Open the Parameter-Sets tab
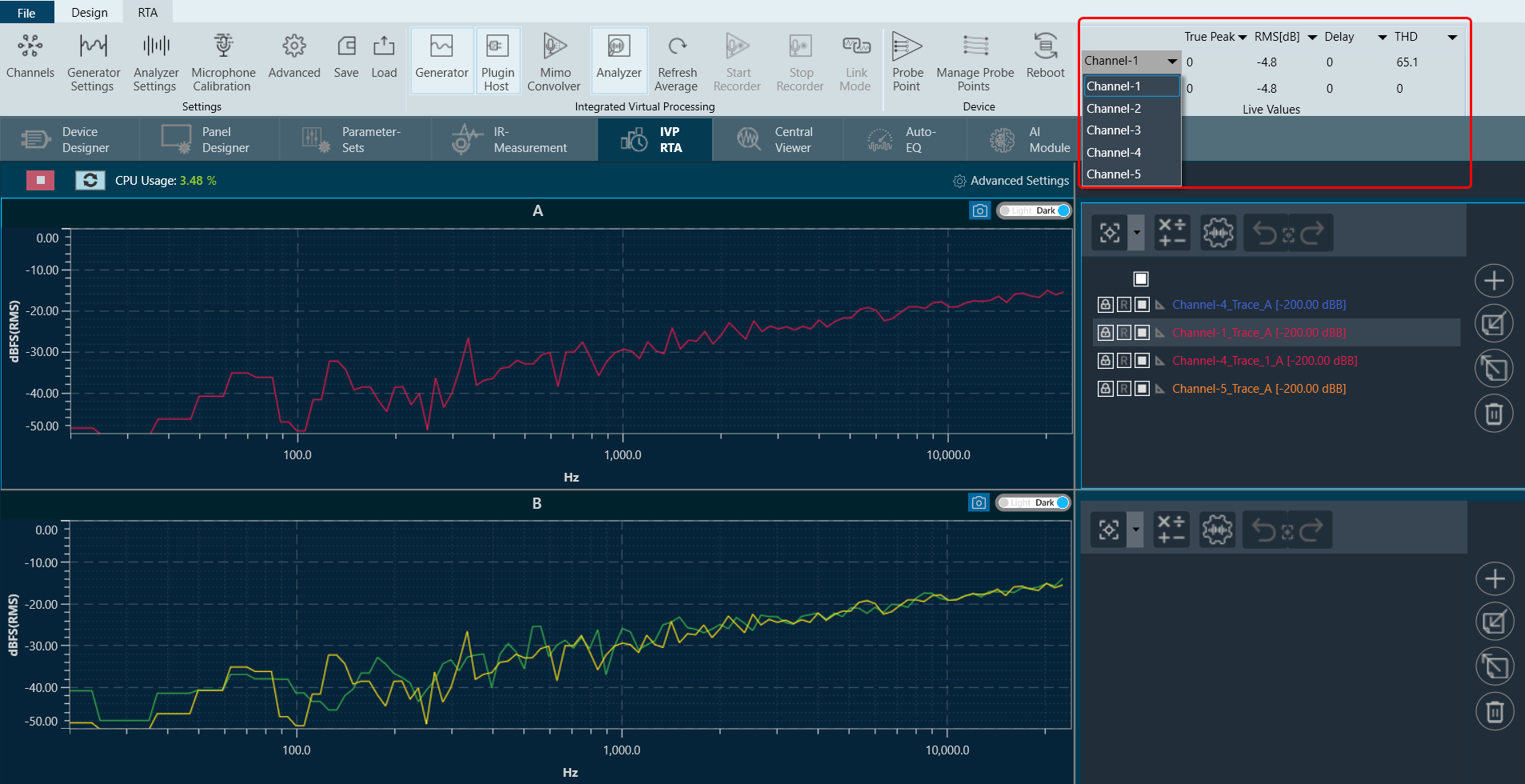 pos(355,139)
